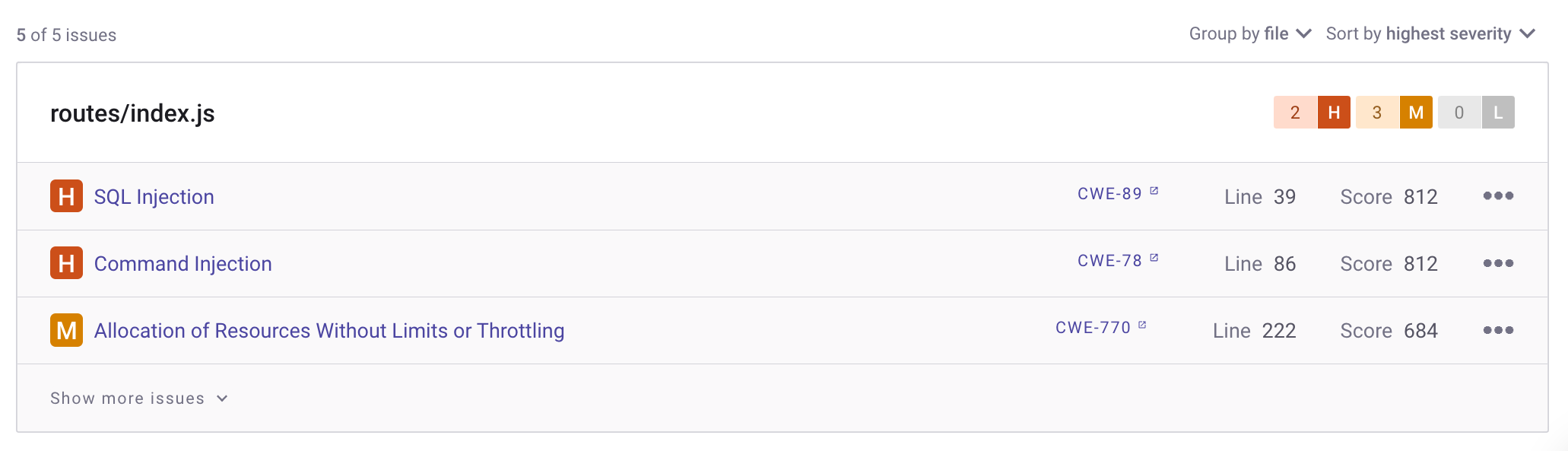Open the Sort by highest severity dropdown

(x=1431, y=34)
